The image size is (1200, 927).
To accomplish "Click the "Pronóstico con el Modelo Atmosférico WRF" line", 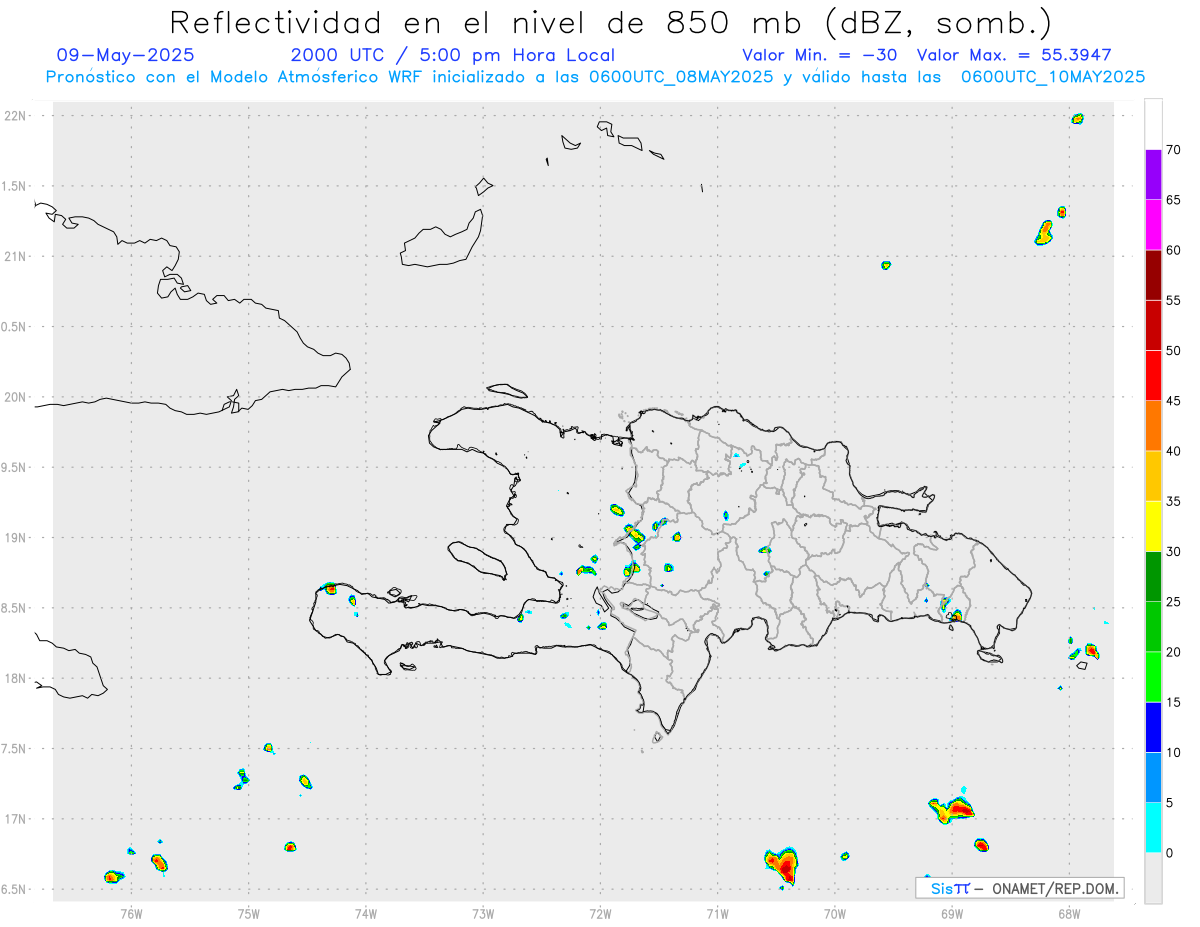I will point(595,76).
